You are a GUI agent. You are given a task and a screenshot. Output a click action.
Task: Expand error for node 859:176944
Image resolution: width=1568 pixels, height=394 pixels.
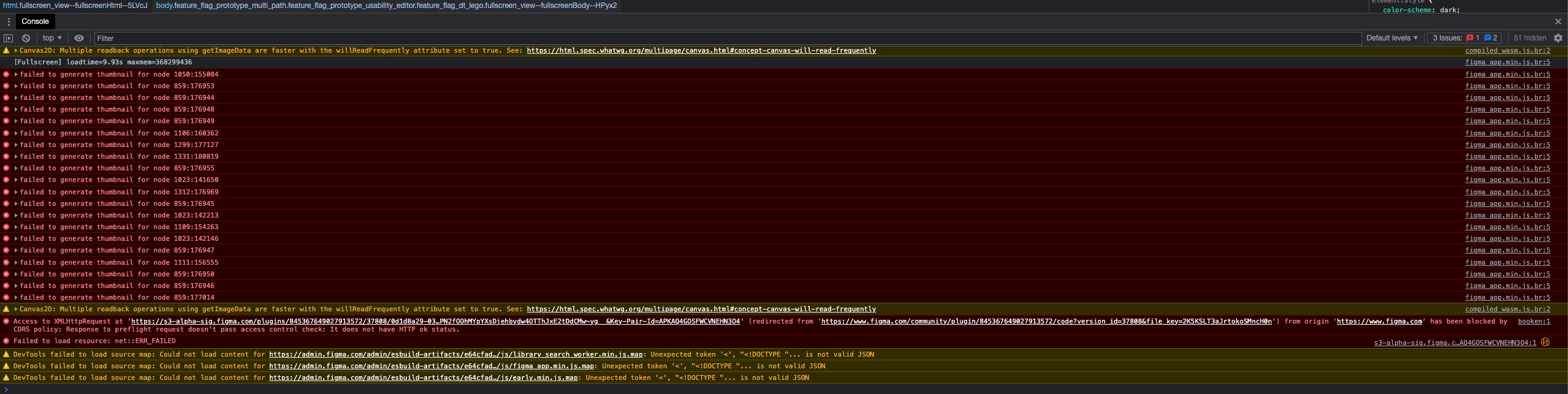point(16,98)
